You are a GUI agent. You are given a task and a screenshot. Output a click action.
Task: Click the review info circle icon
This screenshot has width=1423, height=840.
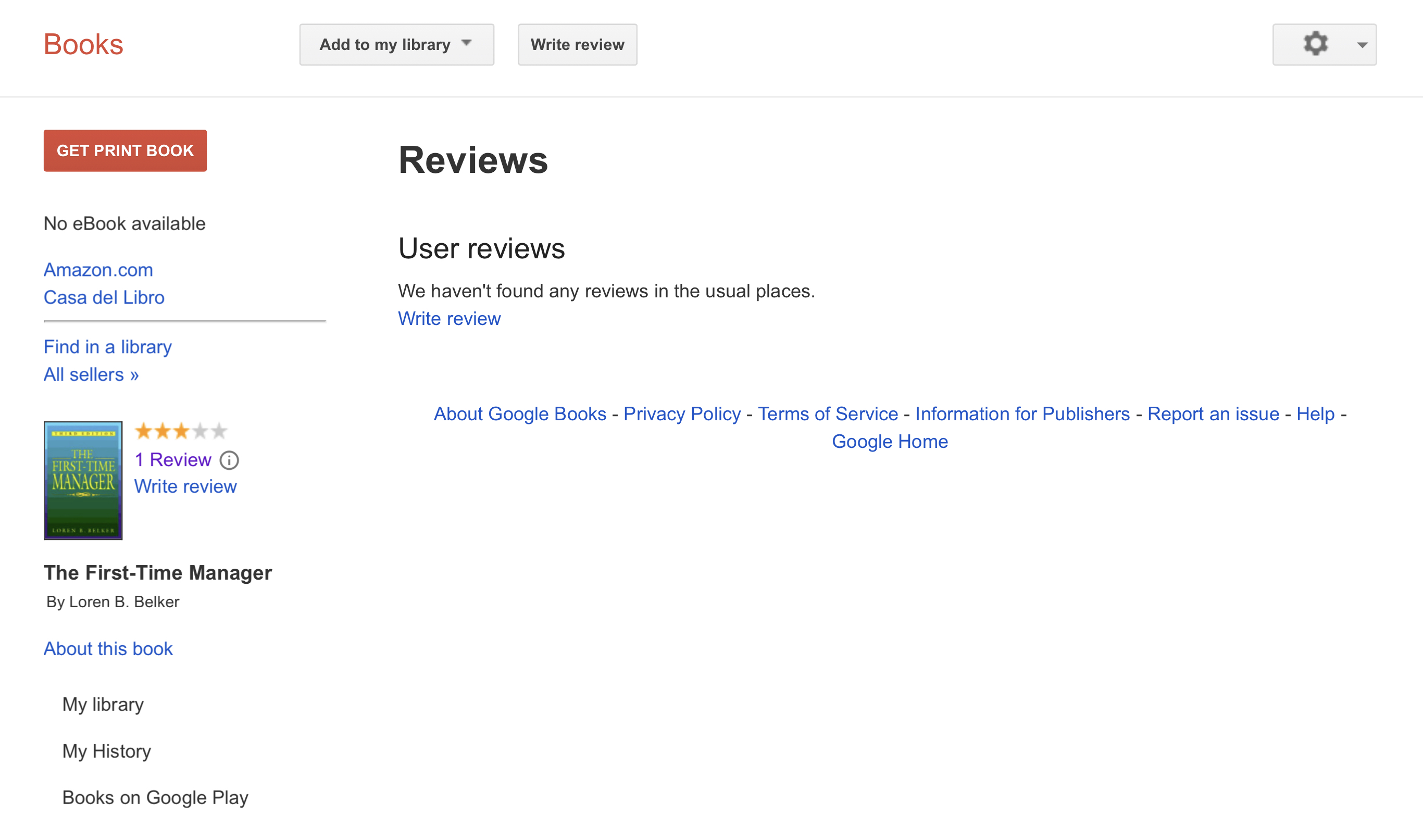pyautogui.click(x=229, y=460)
